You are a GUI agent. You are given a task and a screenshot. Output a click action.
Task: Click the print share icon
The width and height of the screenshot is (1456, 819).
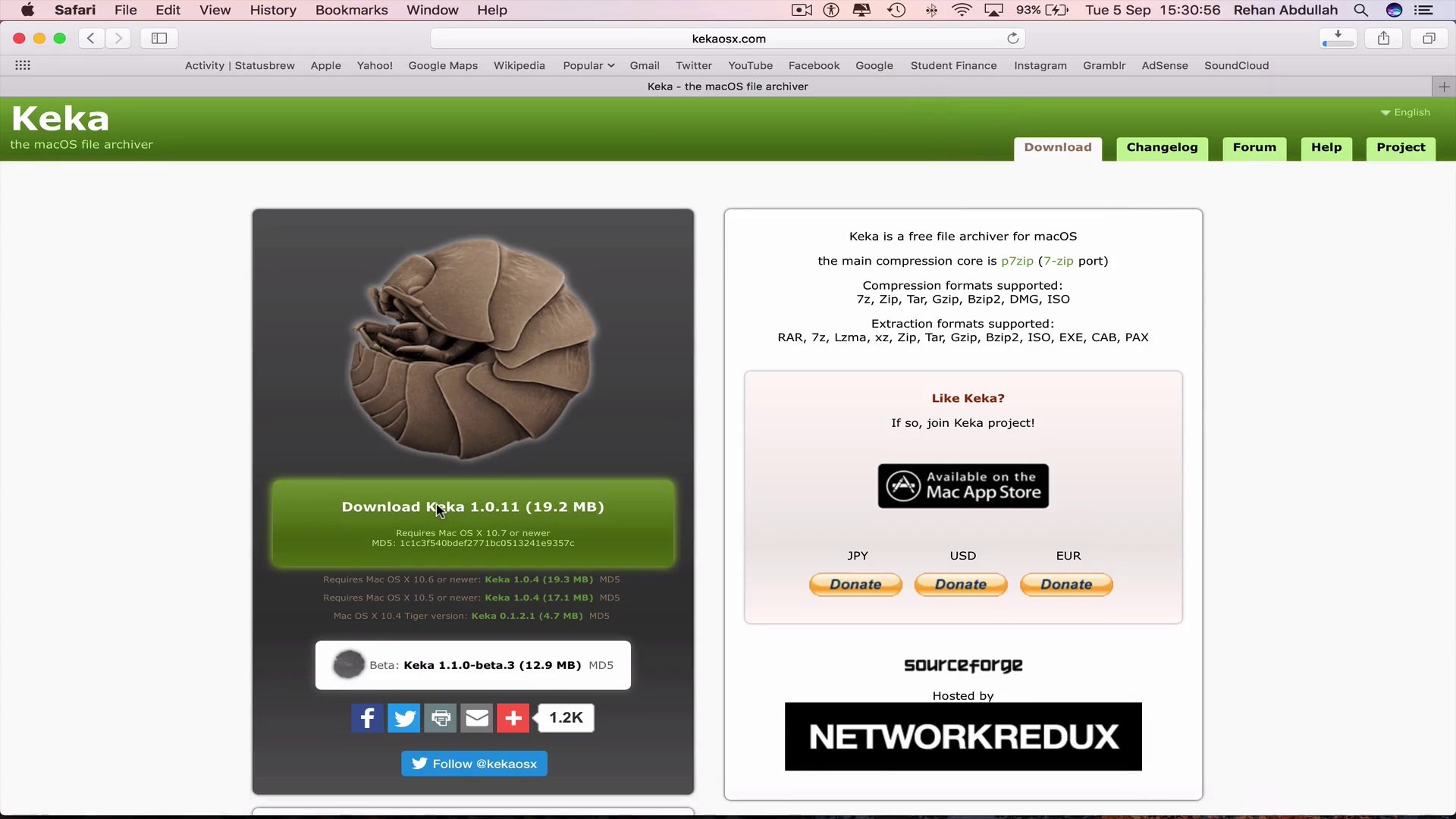[x=441, y=717]
